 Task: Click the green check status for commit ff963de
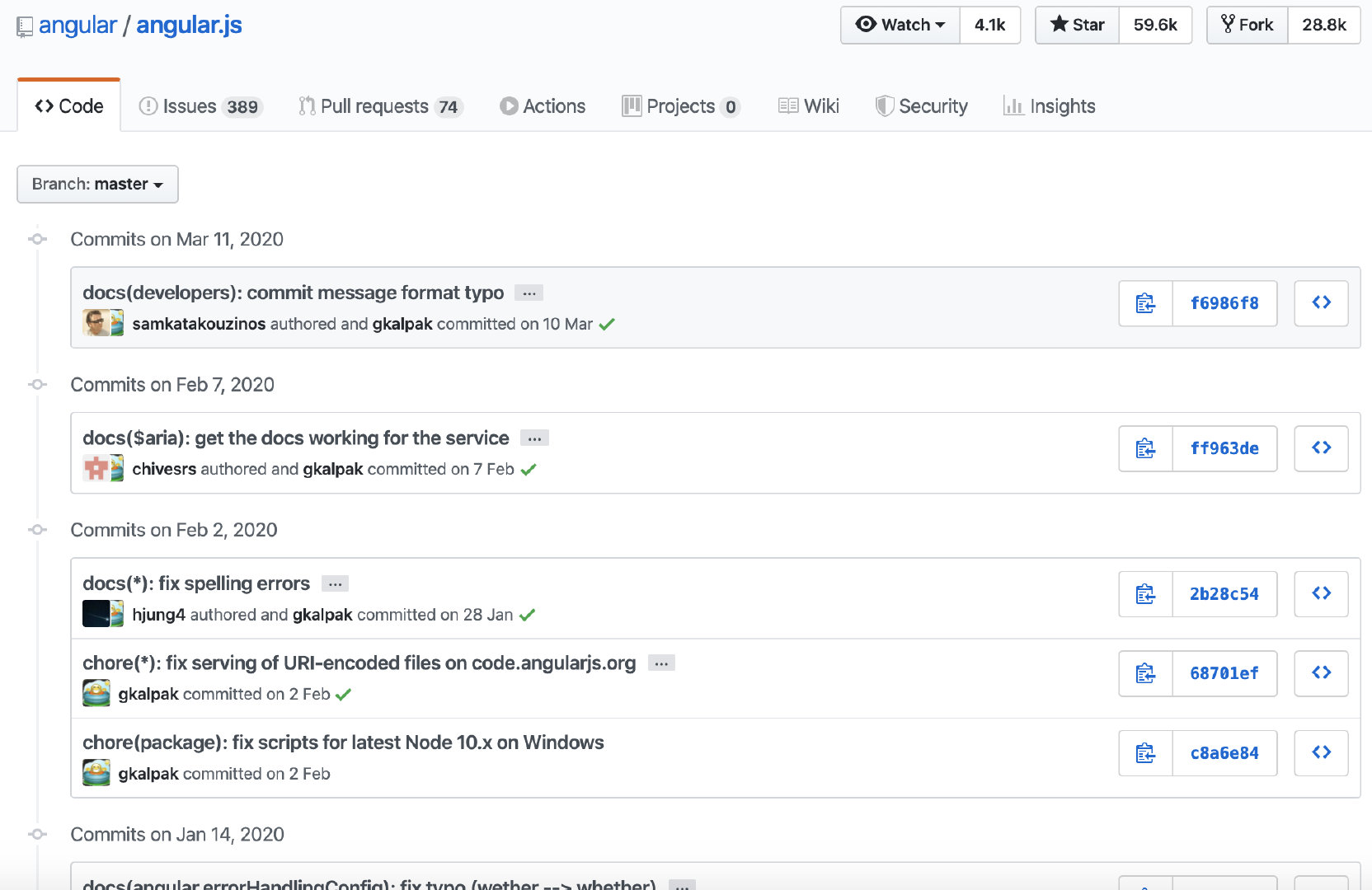tap(529, 470)
